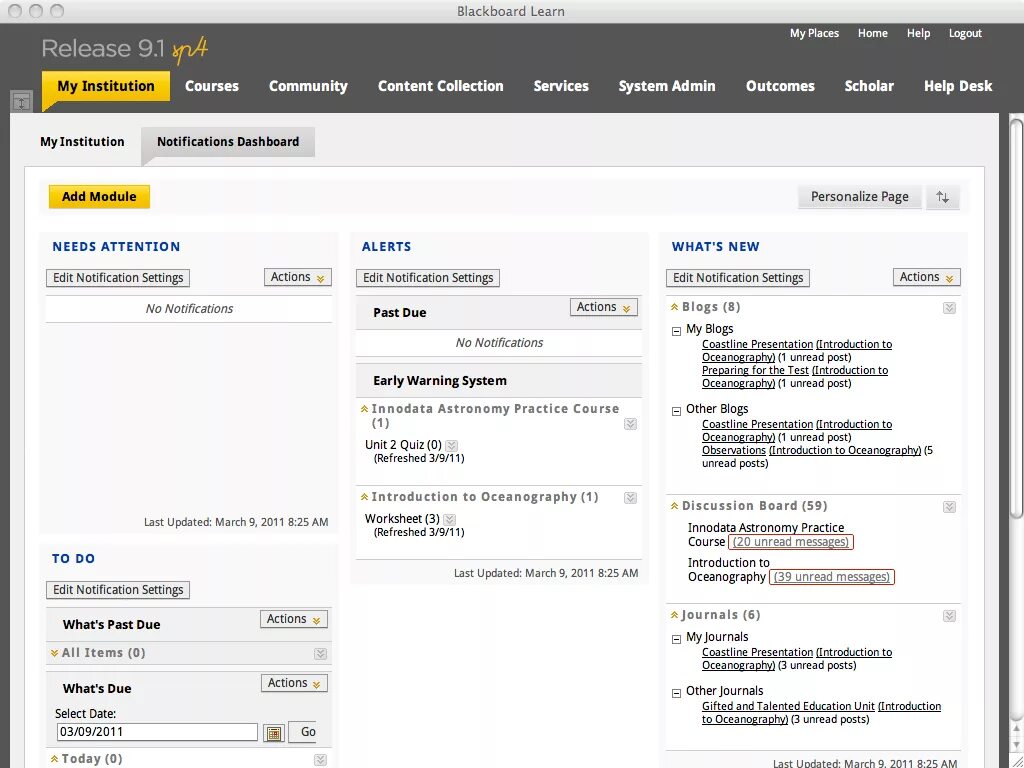This screenshot has width=1024, height=768.
Task: Switch to Notifications Dashboard sub-tab
Action: pyautogui.click(x=228, y=142)
